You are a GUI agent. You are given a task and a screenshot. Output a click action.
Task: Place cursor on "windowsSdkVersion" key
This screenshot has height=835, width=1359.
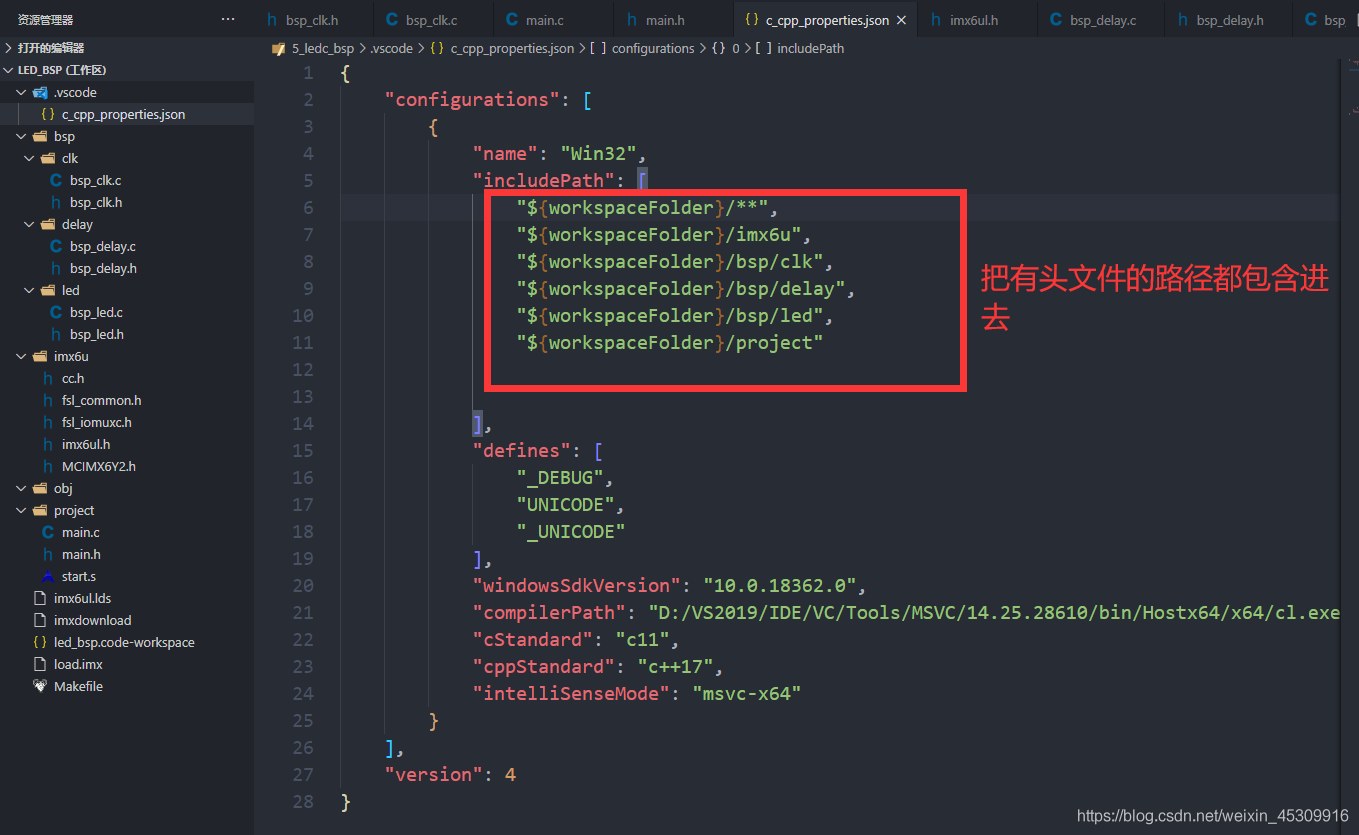[577, 585]
